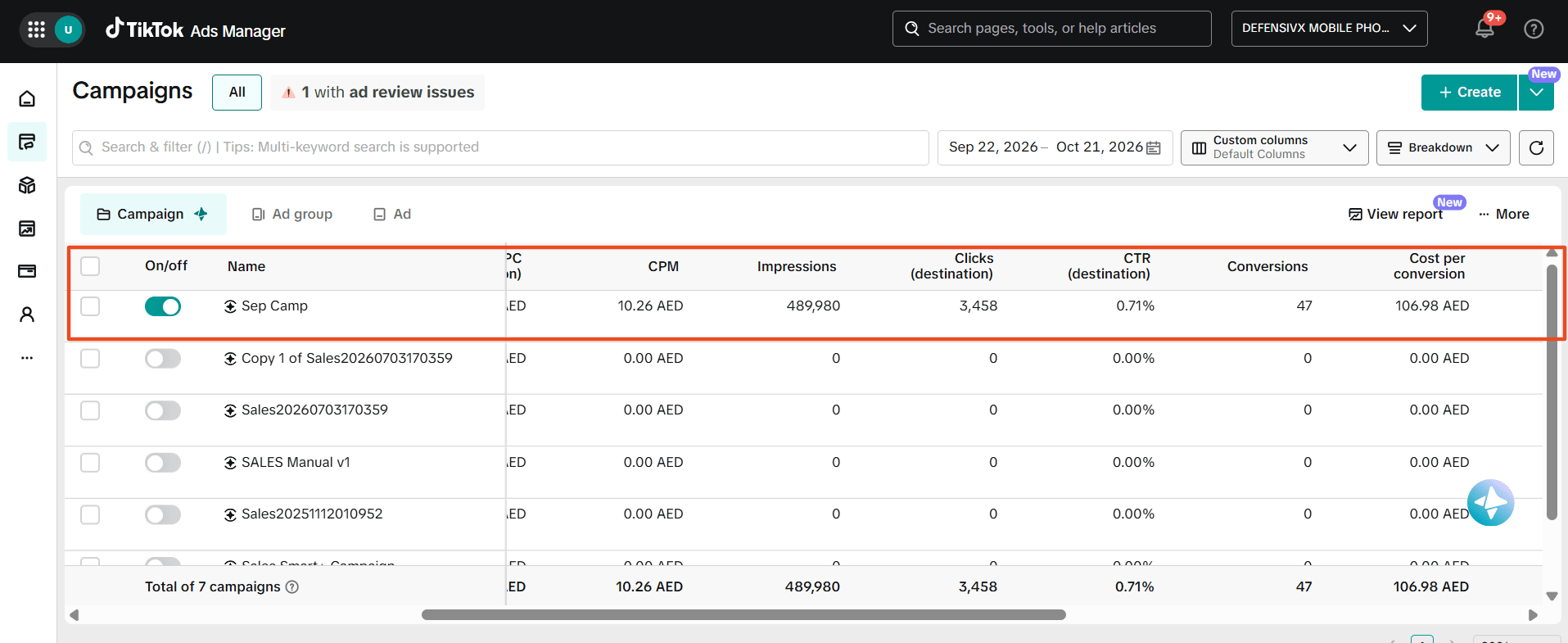Viewport: 1568px width, 643px height.
Task: Expand the Breakdown dropdown
Action: [1443, 147]
